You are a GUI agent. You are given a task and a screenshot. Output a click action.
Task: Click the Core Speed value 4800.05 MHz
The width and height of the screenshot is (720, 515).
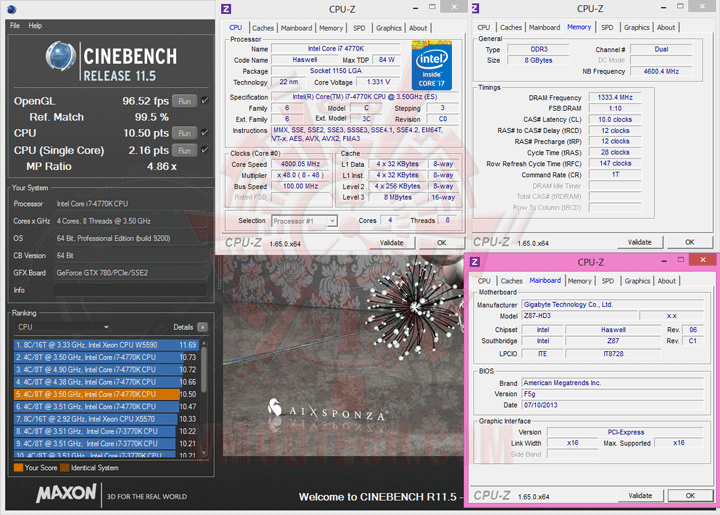[x=301, y=164]
